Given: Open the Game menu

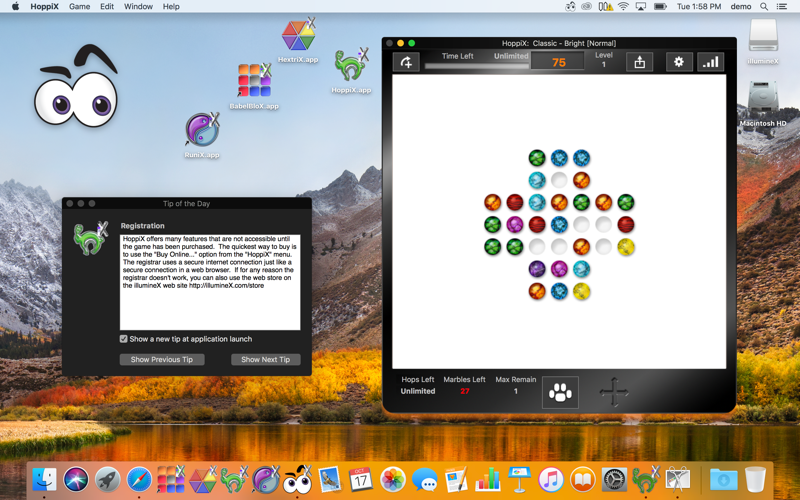Looking at the screenshot, I should click(x=79, y=7).
